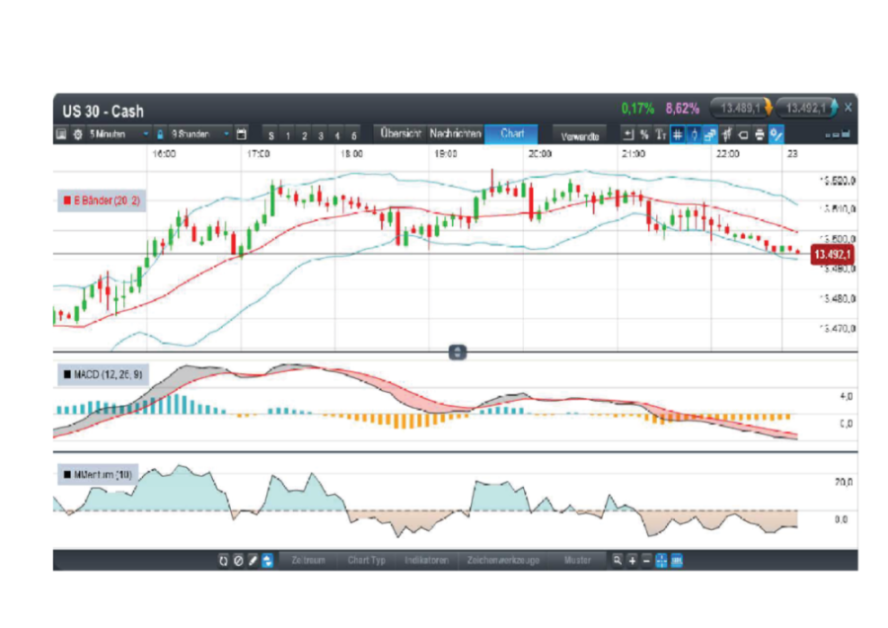The width and height of the screenshot is (888, 628).
Task: Click the red 13.492,1 price axis marker
Action: point(831,254)
